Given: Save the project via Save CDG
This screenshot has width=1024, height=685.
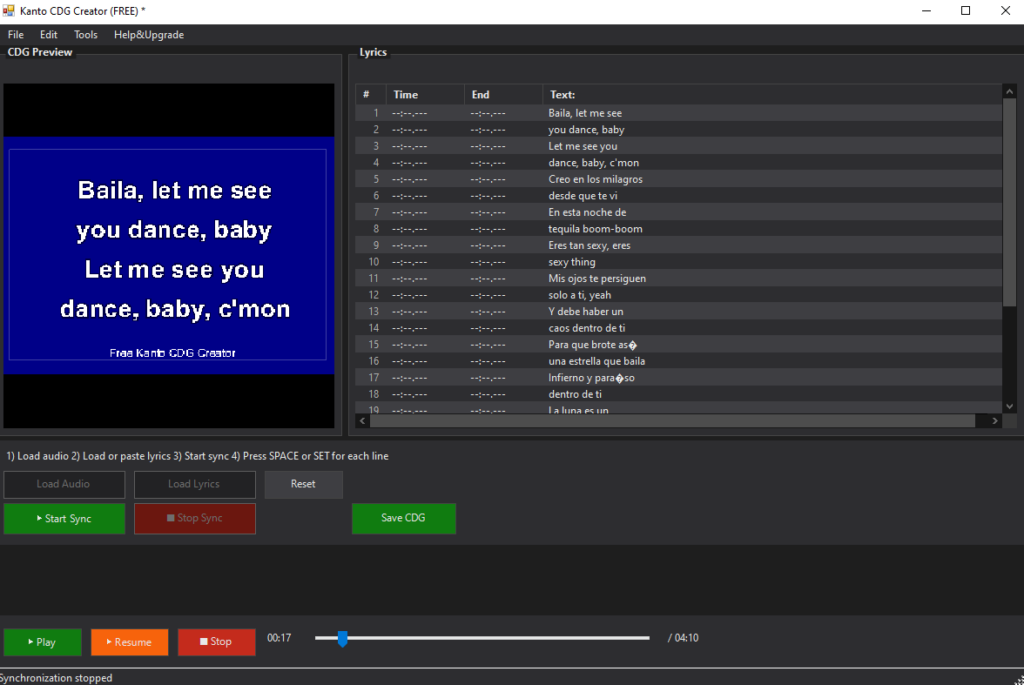Looking at the screenshot, I should click(x=403, y=518).
